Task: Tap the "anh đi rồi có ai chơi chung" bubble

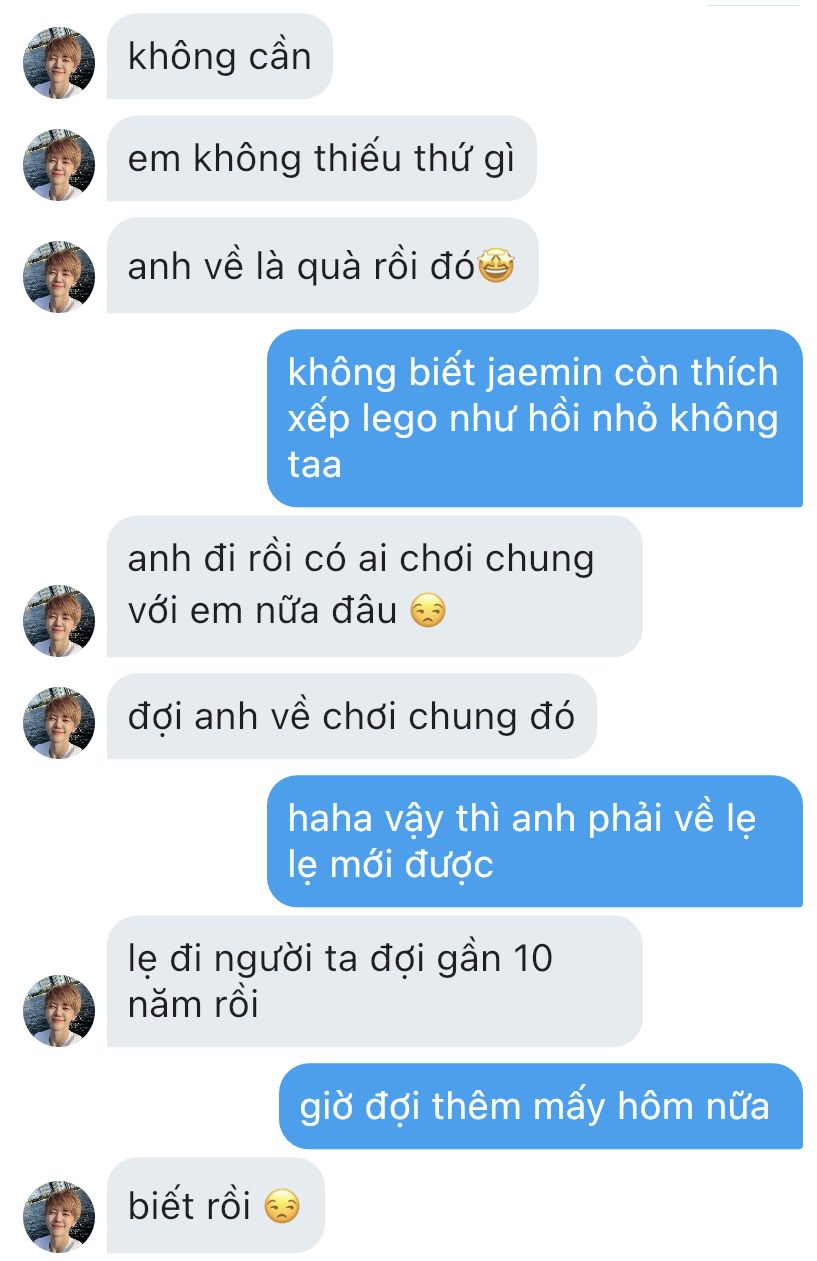Action: click(x=375, y=586)
